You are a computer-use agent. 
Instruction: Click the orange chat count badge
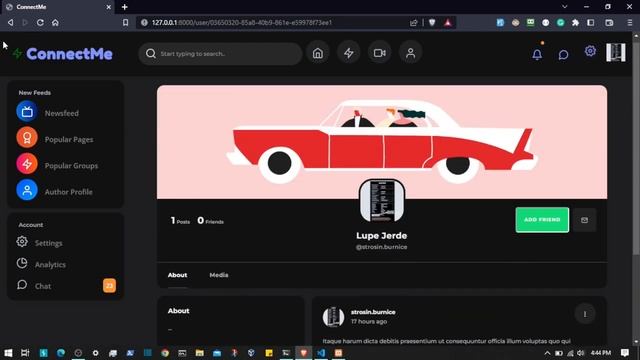click(x=109, y=286)
